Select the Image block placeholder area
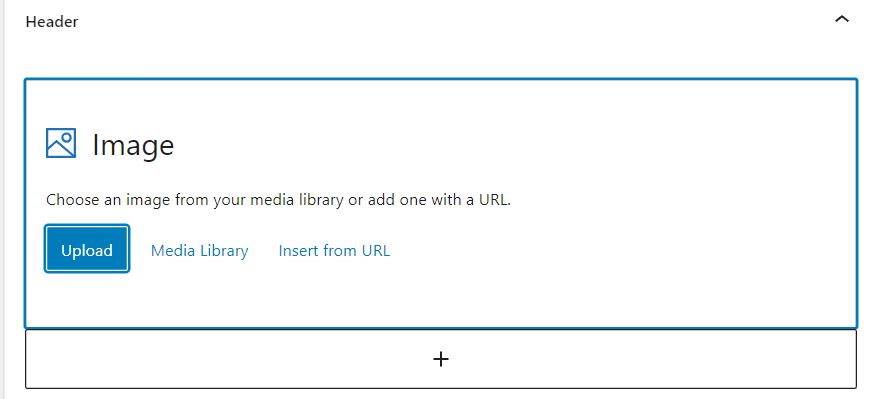This screenshot has width=874, height=399. pos(440,203)
